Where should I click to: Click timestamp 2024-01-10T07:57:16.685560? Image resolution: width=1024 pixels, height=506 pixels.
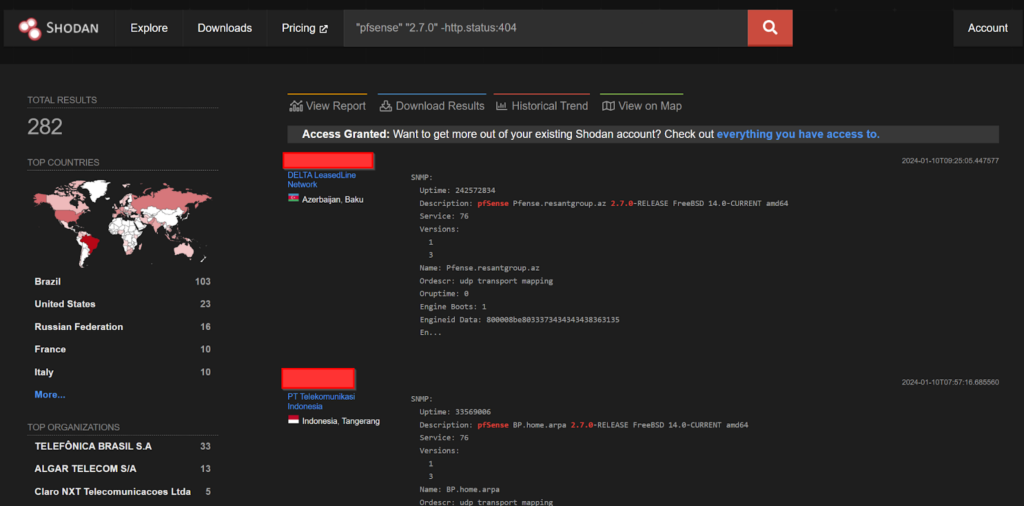point(950,382)
